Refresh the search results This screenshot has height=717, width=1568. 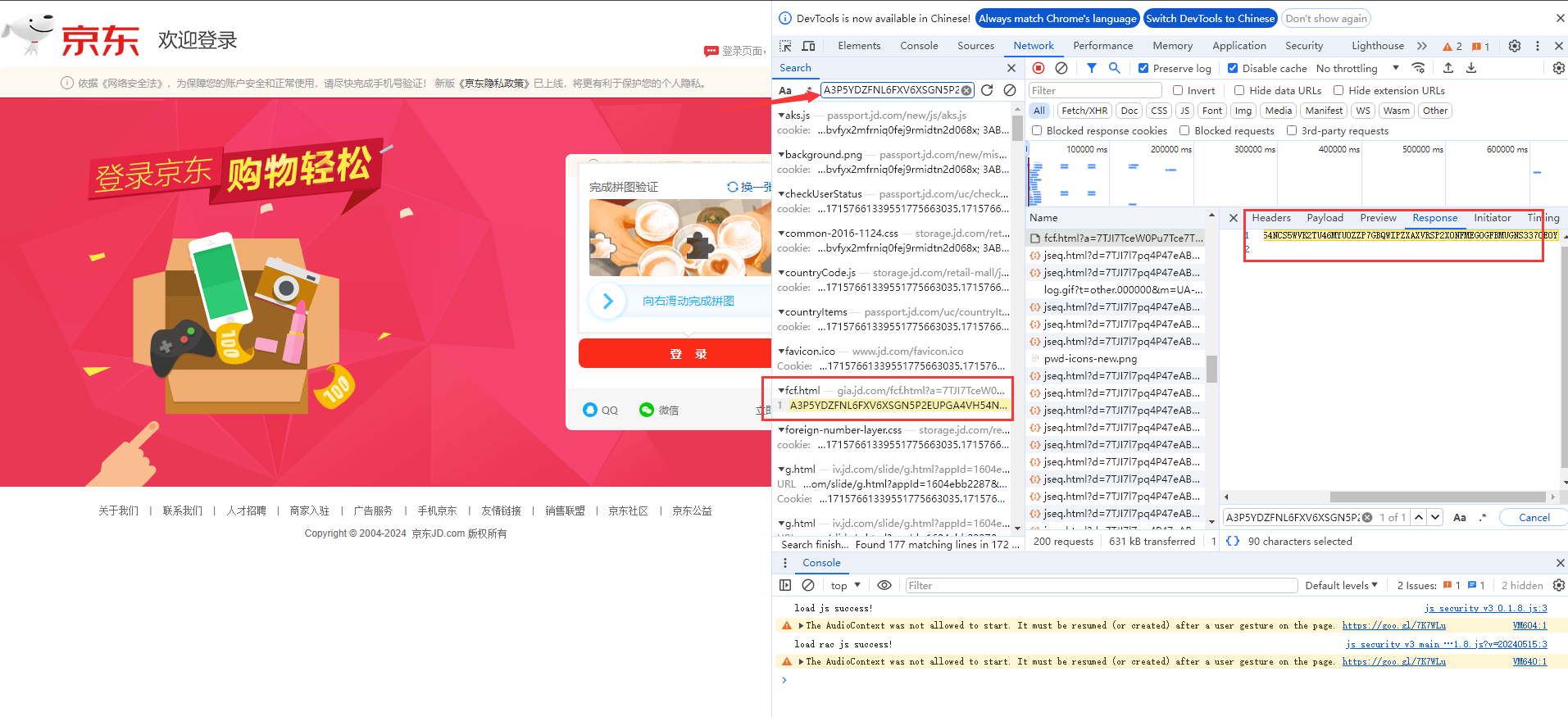[x=987, y=90]
